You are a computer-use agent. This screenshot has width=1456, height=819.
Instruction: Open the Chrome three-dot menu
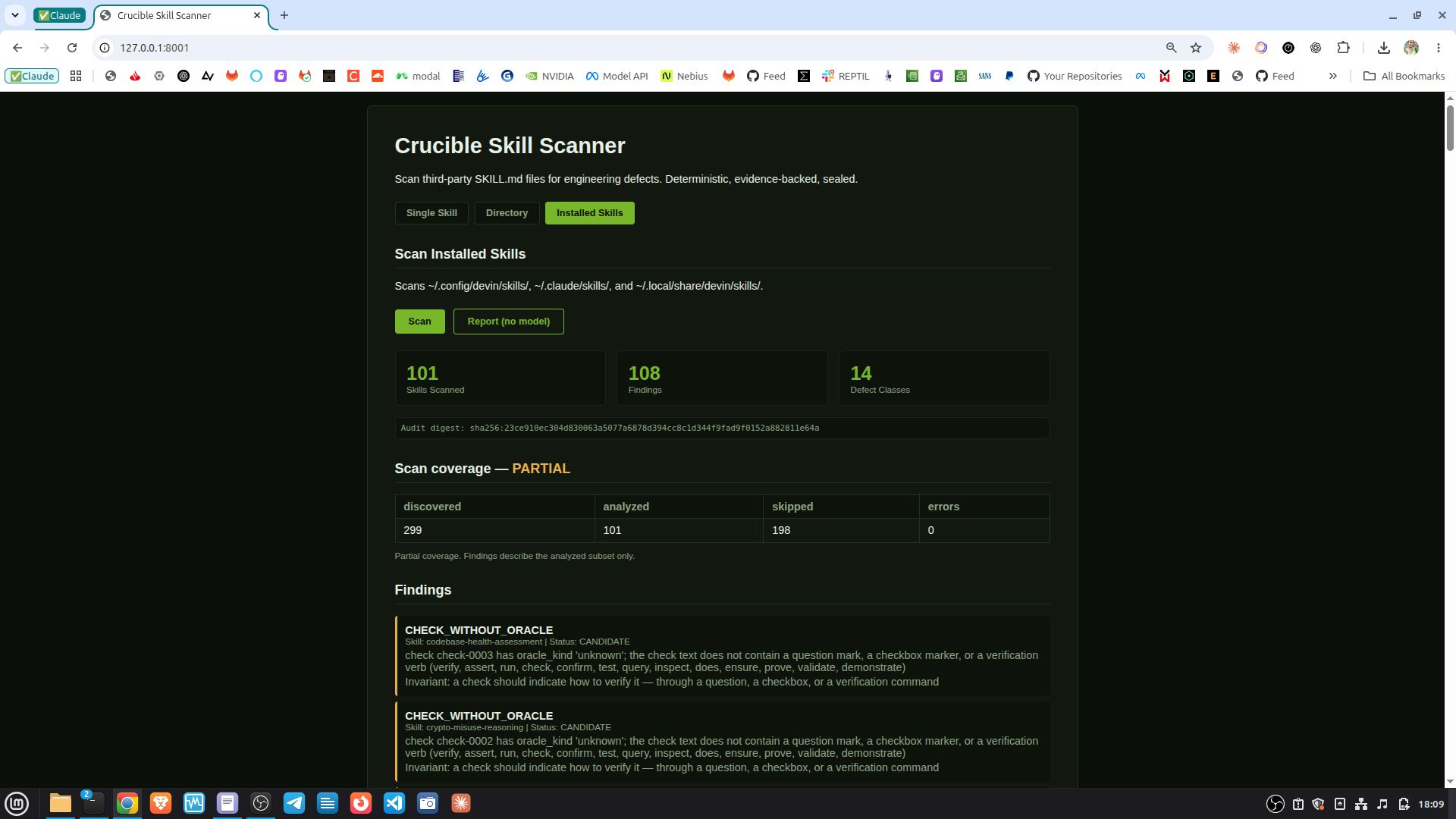(1438, 48)
